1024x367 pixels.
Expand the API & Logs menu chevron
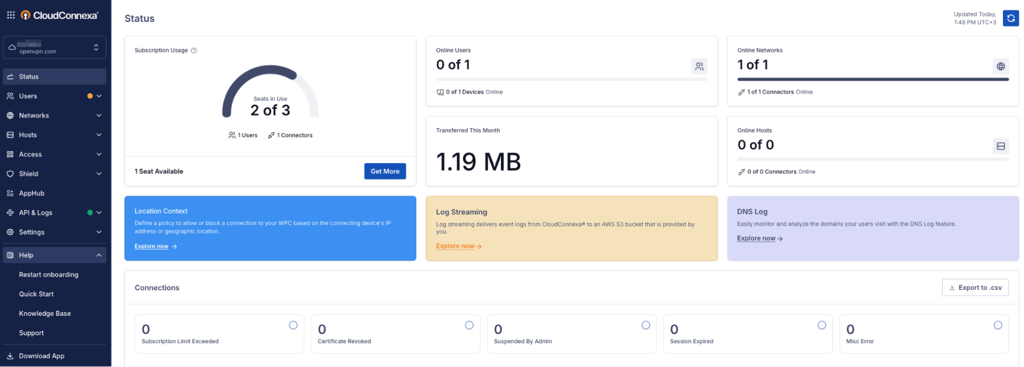click(99, 213)
